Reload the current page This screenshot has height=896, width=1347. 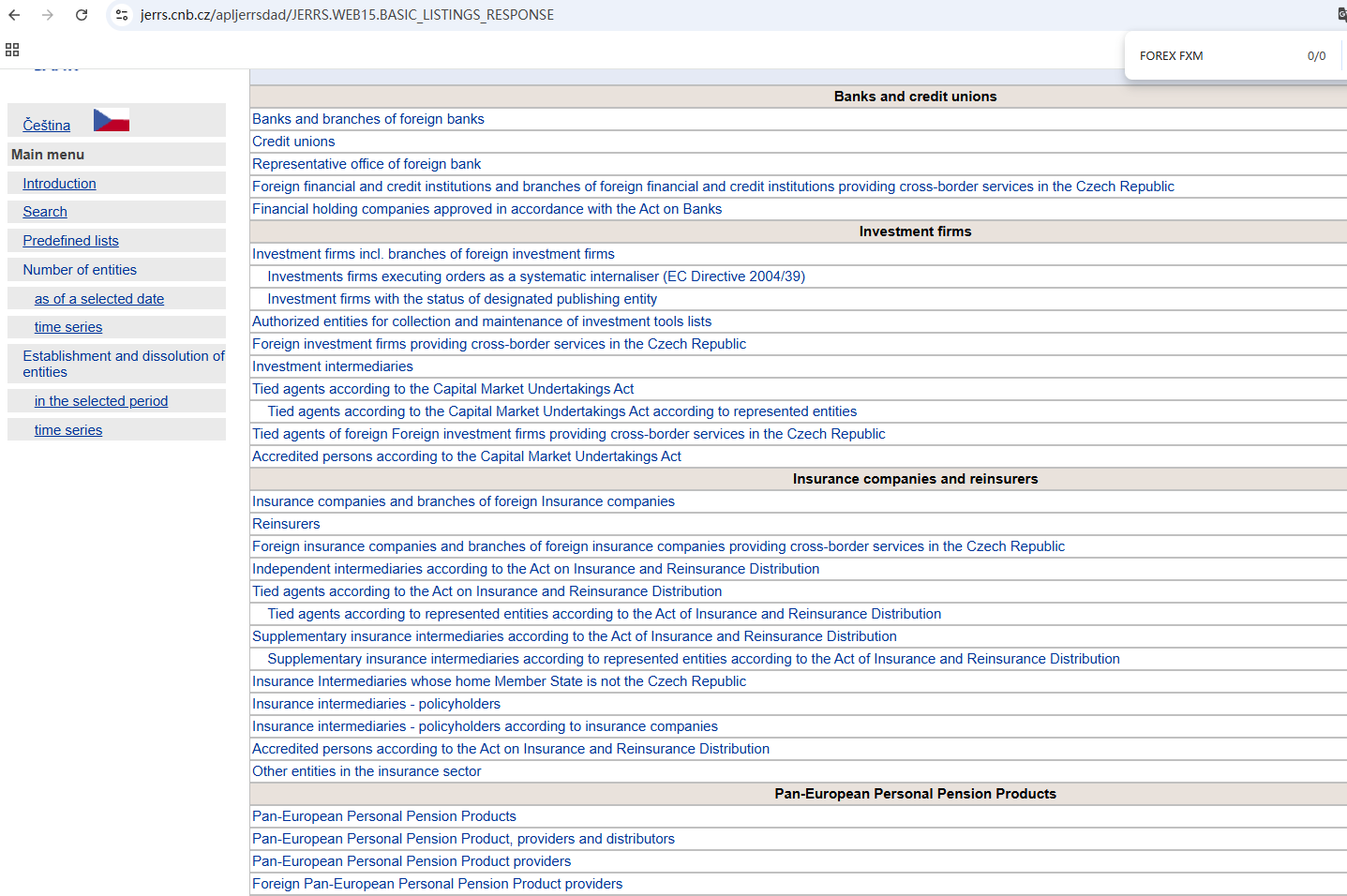pos(82,15)
